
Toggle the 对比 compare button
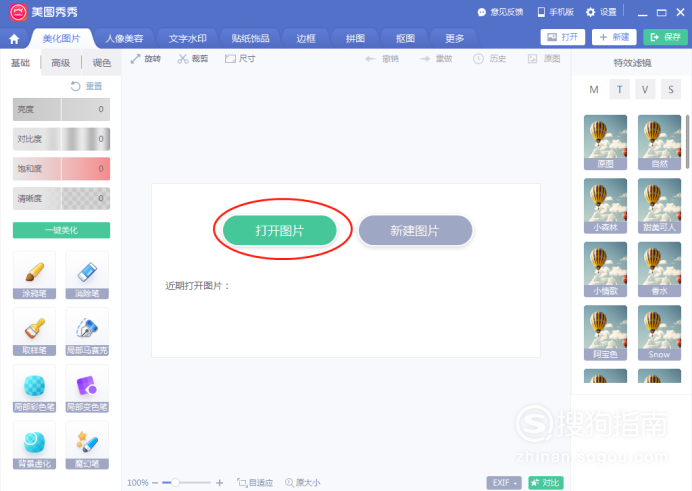pos(546,483)
